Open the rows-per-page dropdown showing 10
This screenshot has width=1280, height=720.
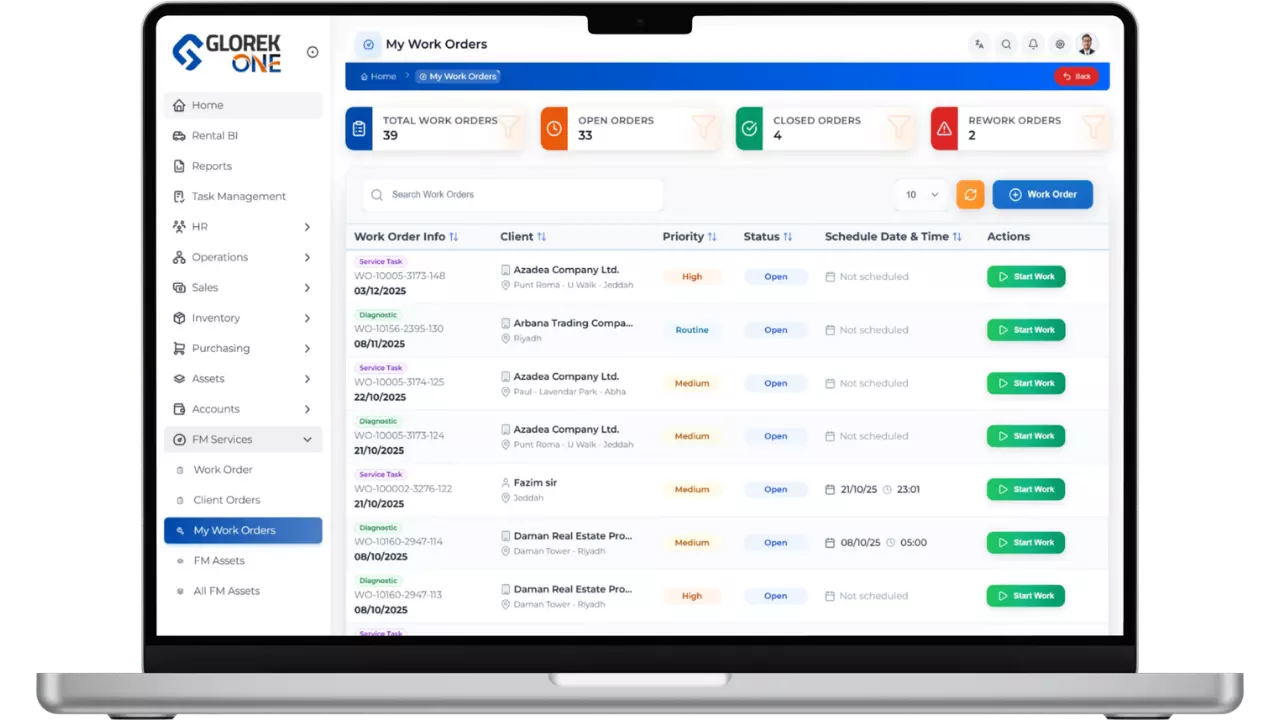coord(922,195)
